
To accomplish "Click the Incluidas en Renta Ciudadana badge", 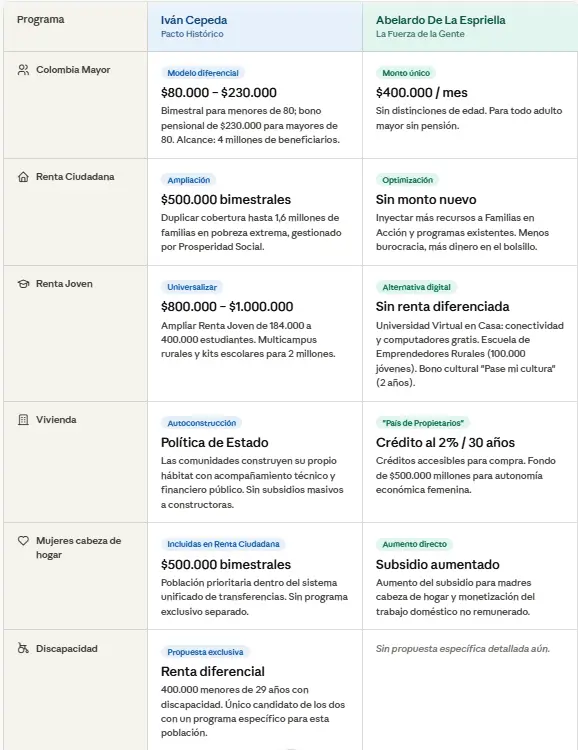I will point(223,544).
